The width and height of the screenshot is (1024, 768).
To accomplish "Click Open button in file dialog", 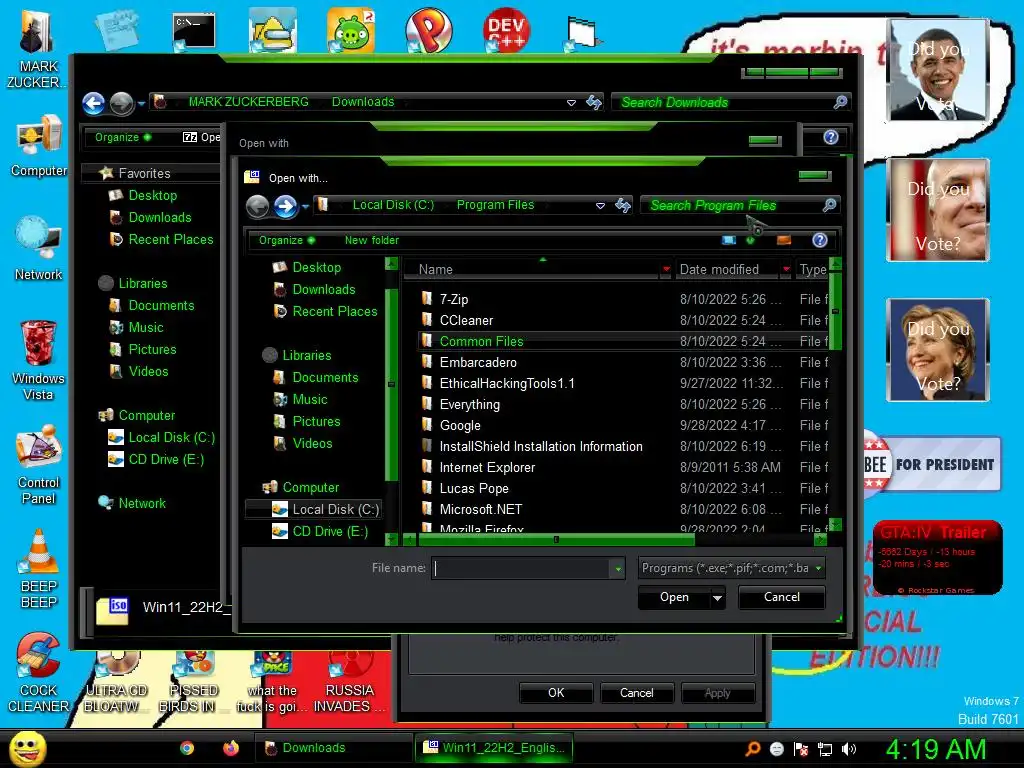I will click(x=674, y=598).
